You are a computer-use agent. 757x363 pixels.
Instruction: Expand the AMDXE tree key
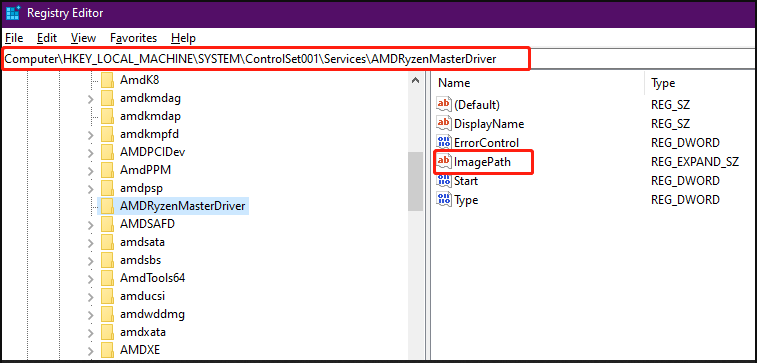click(x=90, y=350)
